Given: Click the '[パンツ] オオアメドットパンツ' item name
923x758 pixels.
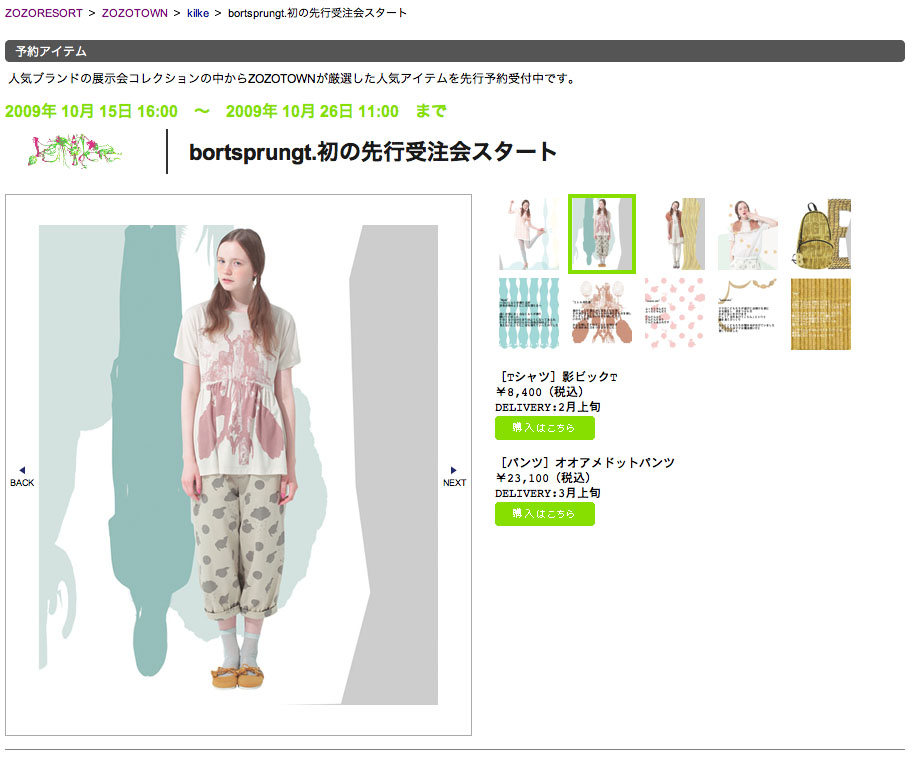Looking at the screenshot, I should [x=586, y=463].
